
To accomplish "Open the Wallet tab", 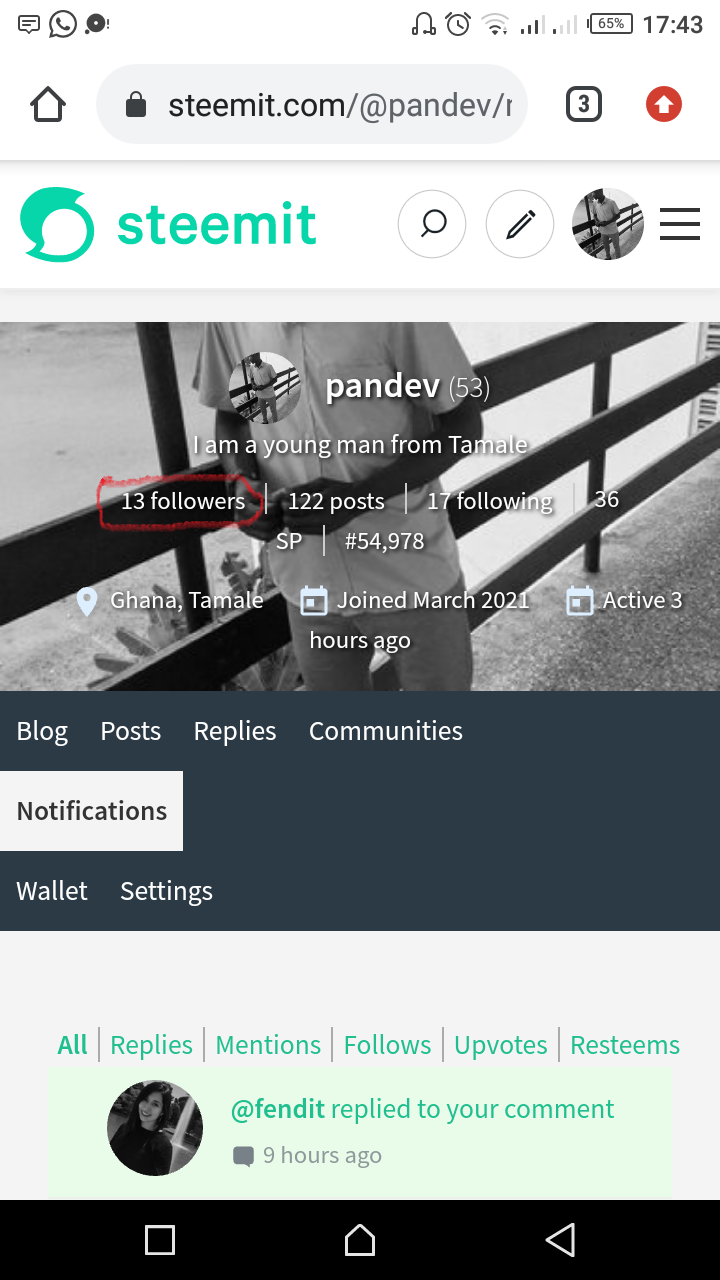I will click(52, 891).
